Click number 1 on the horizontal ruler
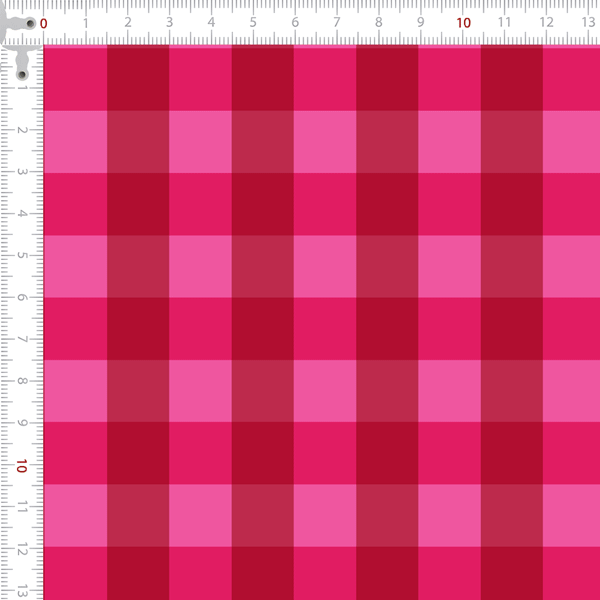The height and width of the screenshot is (600, 600). coord(86,23)
